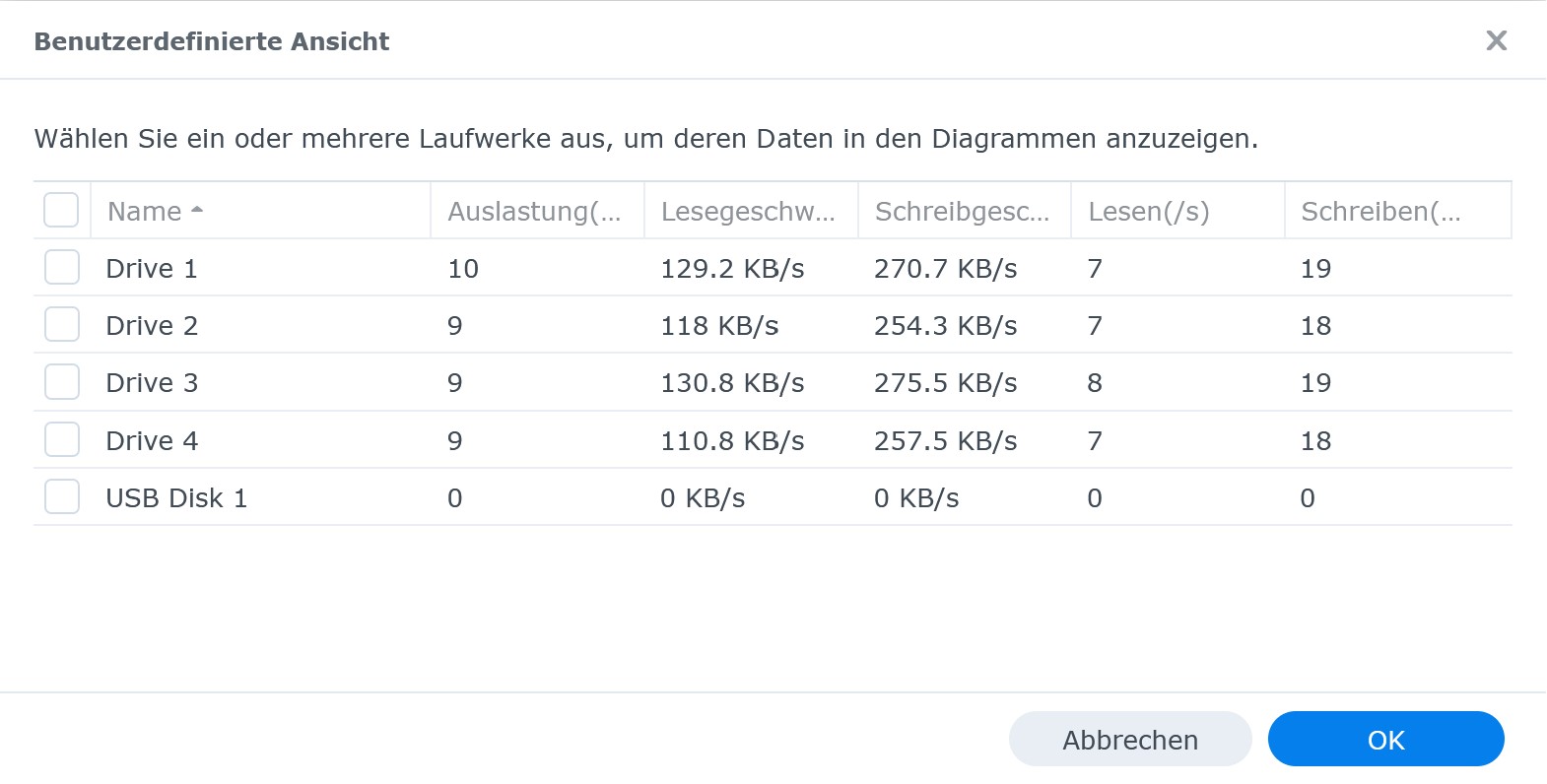Enable the checkbox for Drive 1

click(x=61, y=266)
